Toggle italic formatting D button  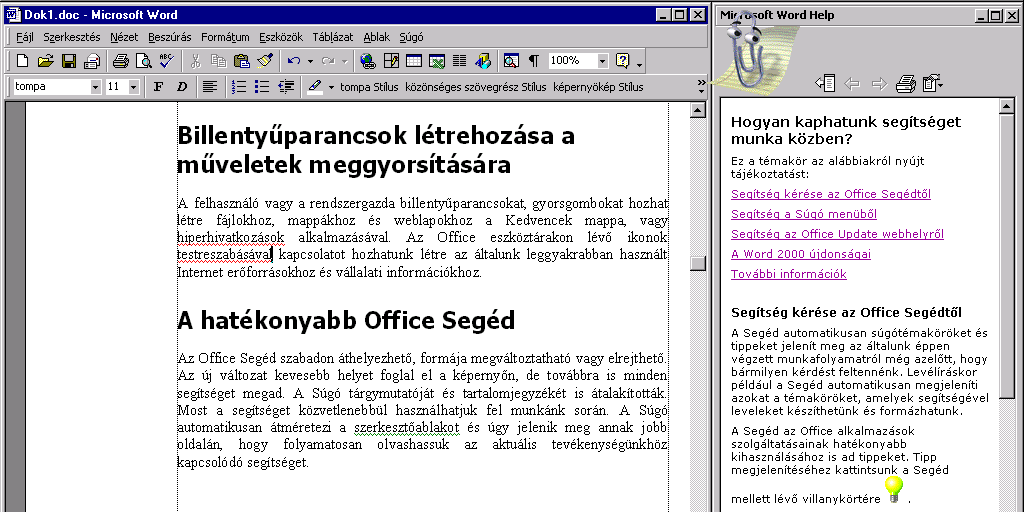(x=182, y=87)
